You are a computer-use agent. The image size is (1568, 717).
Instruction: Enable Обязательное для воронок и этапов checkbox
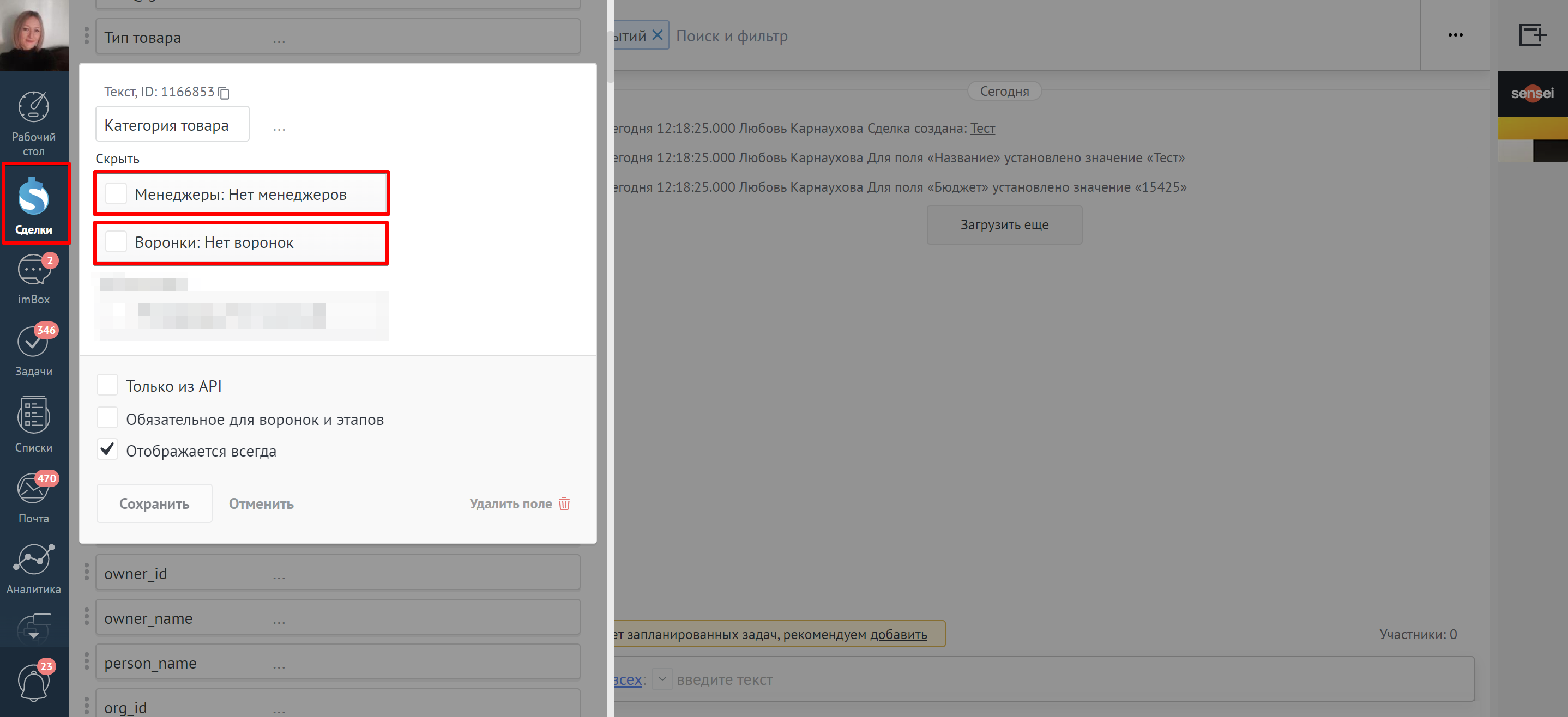click(x=107, y=418)
